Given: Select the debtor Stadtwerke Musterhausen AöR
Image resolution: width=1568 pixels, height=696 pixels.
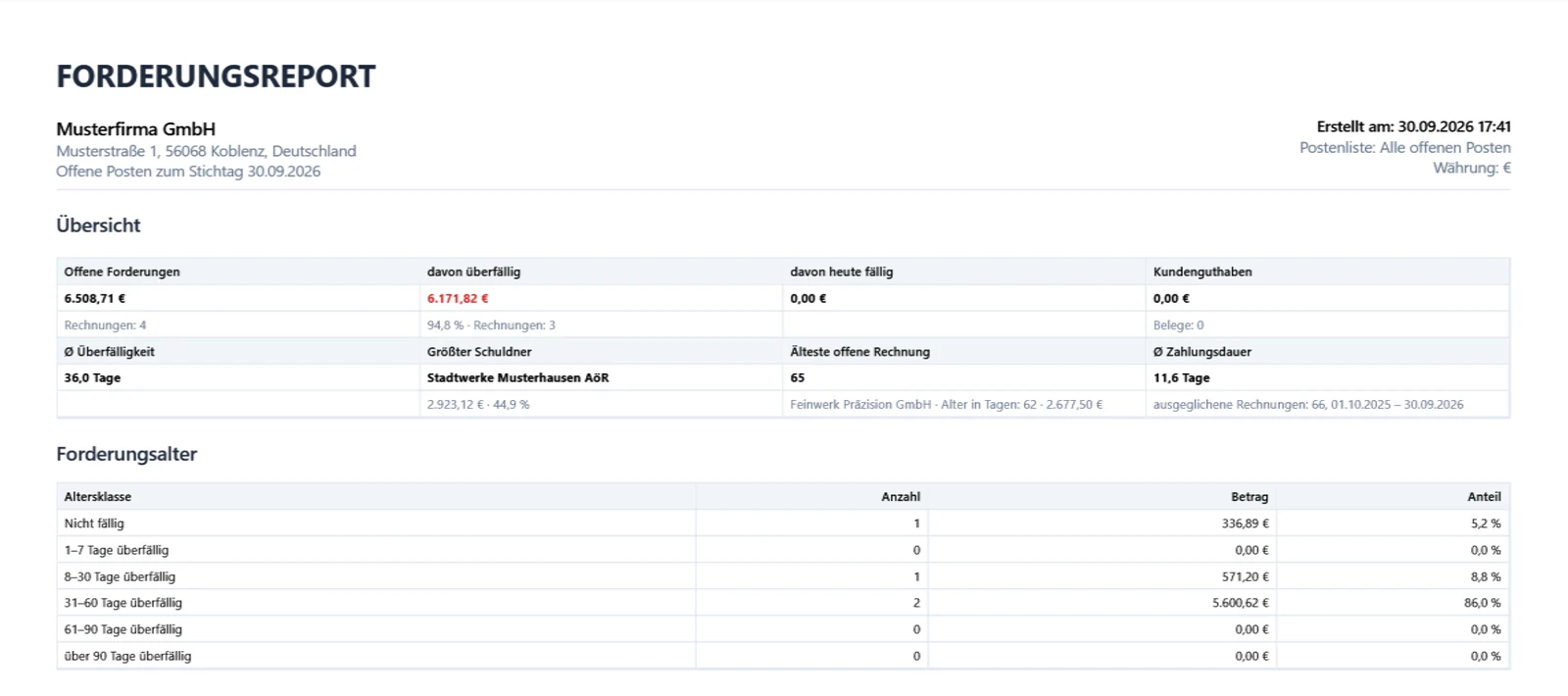Looking at the screenshot, I should click(518, 377).
